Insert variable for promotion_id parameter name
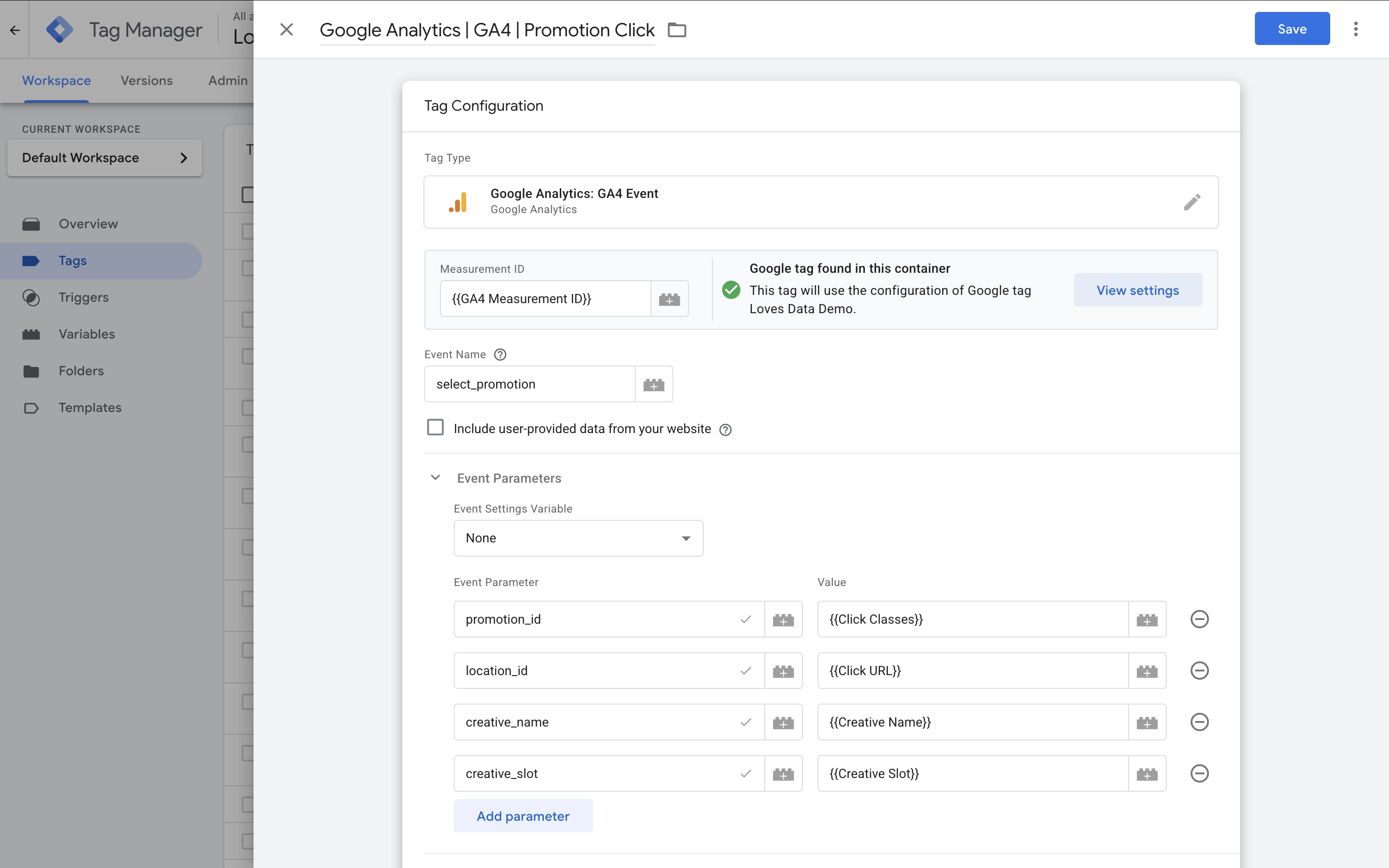Screen dimensions: 1389x868 pos(783,620)
